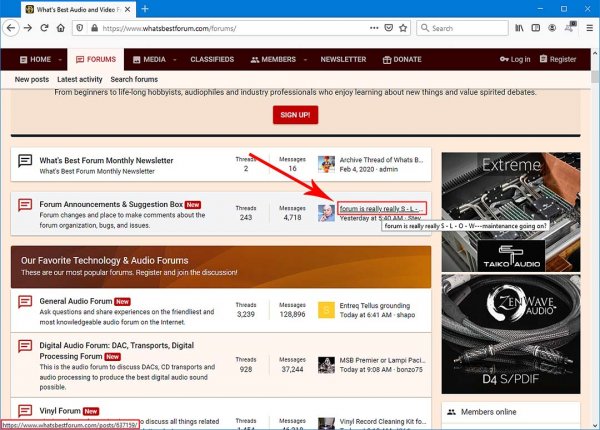Select the FORUMS navigation tab
Viewport: 600px width, 430px height.
click(x=96, y=60)
